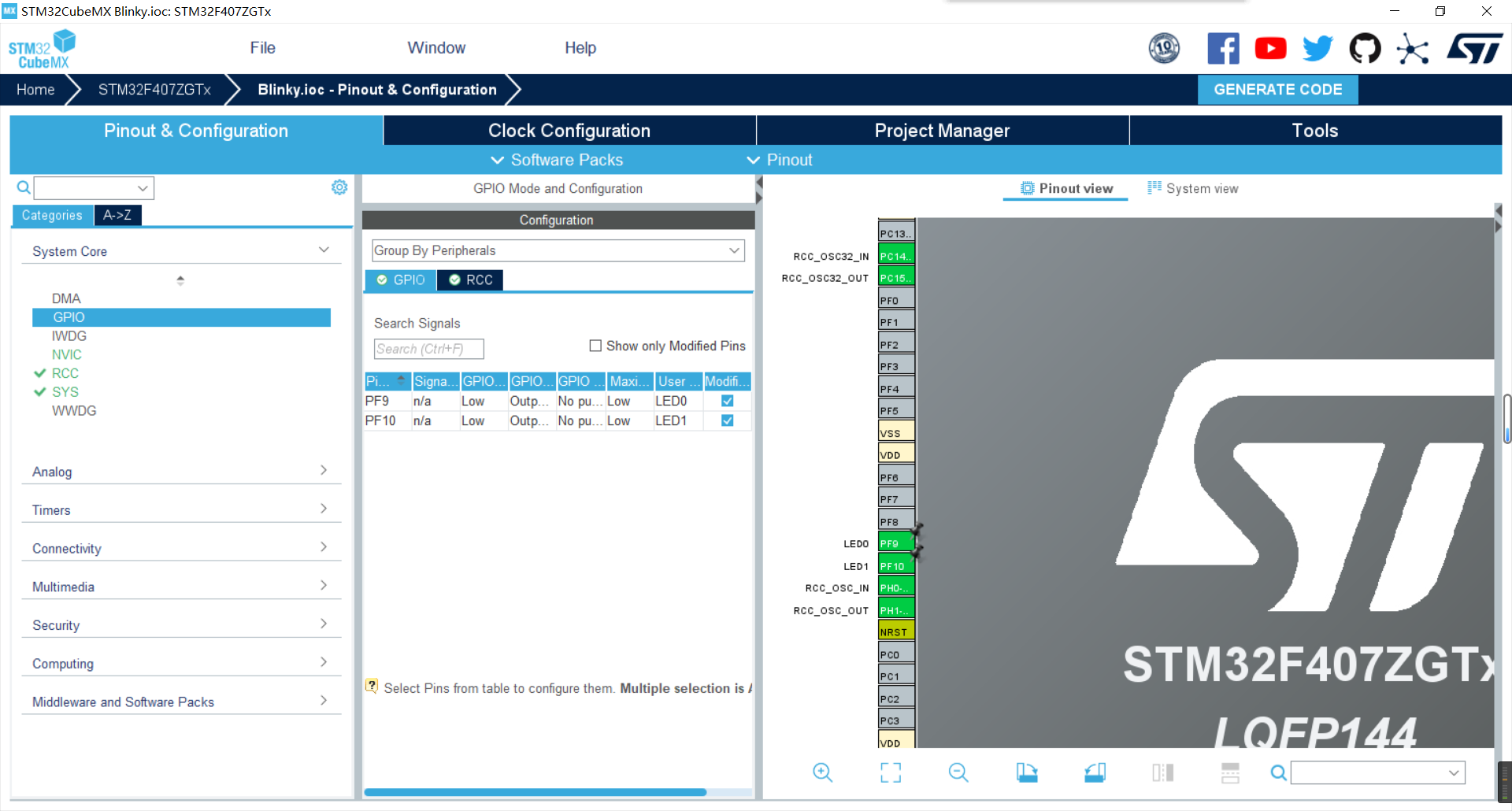
Task: Switch to Clock Configuration tab
Action: 569,131
